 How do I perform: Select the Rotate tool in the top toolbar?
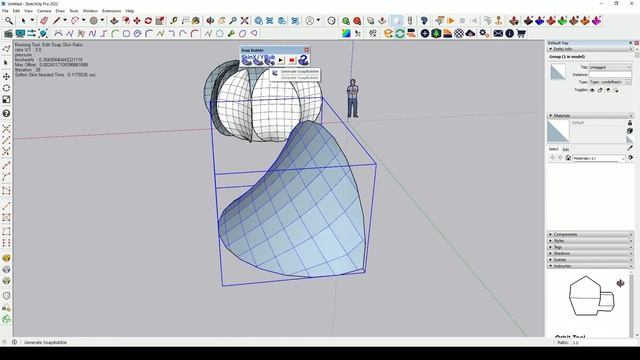tap(148, 21)
